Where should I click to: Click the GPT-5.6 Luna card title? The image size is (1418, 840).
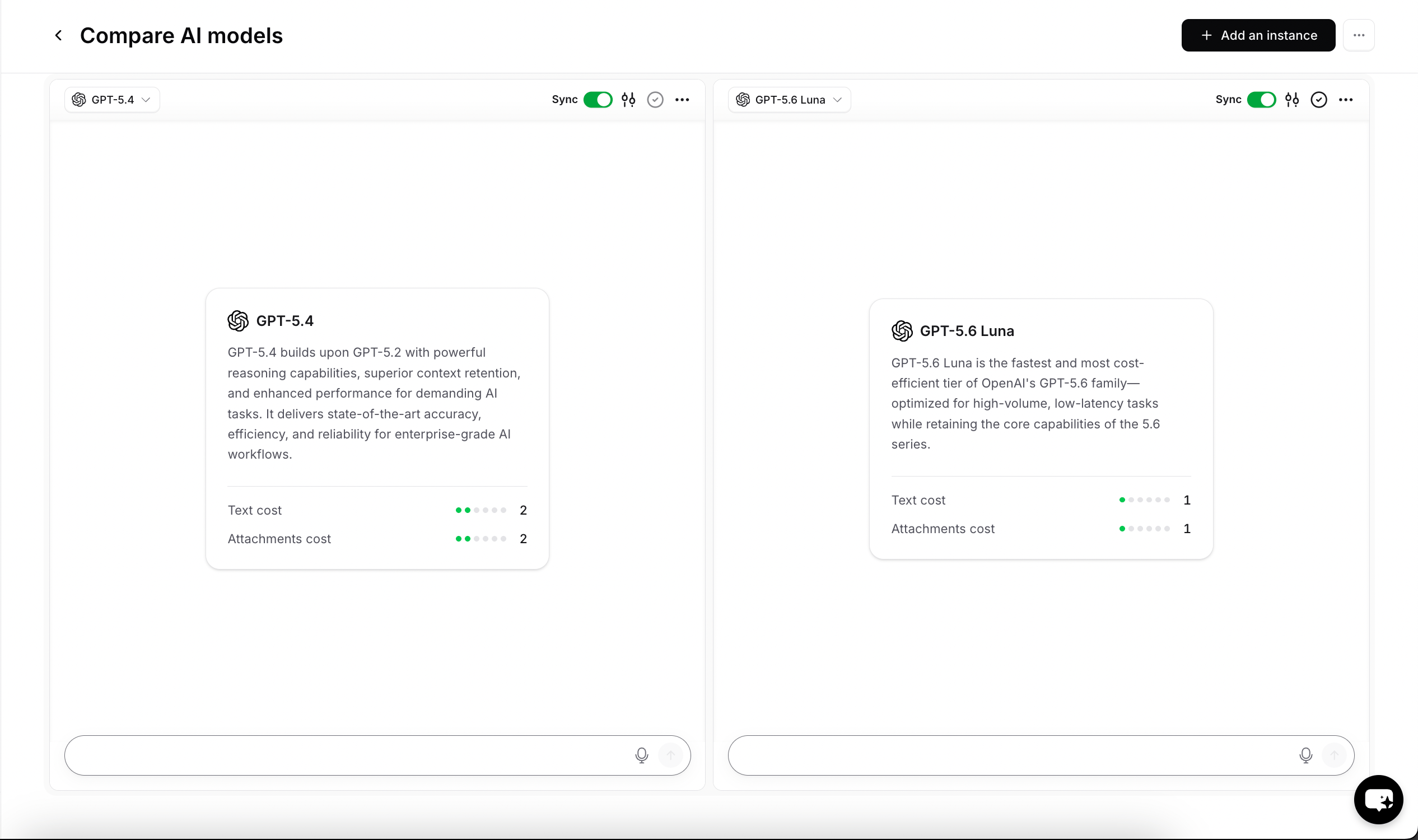pos(966,331)
